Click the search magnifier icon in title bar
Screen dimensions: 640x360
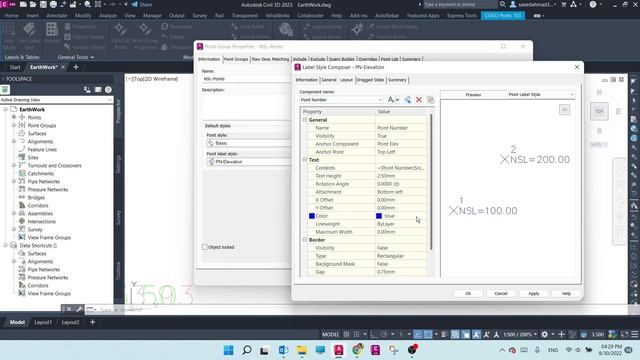[x=503, y=4]
